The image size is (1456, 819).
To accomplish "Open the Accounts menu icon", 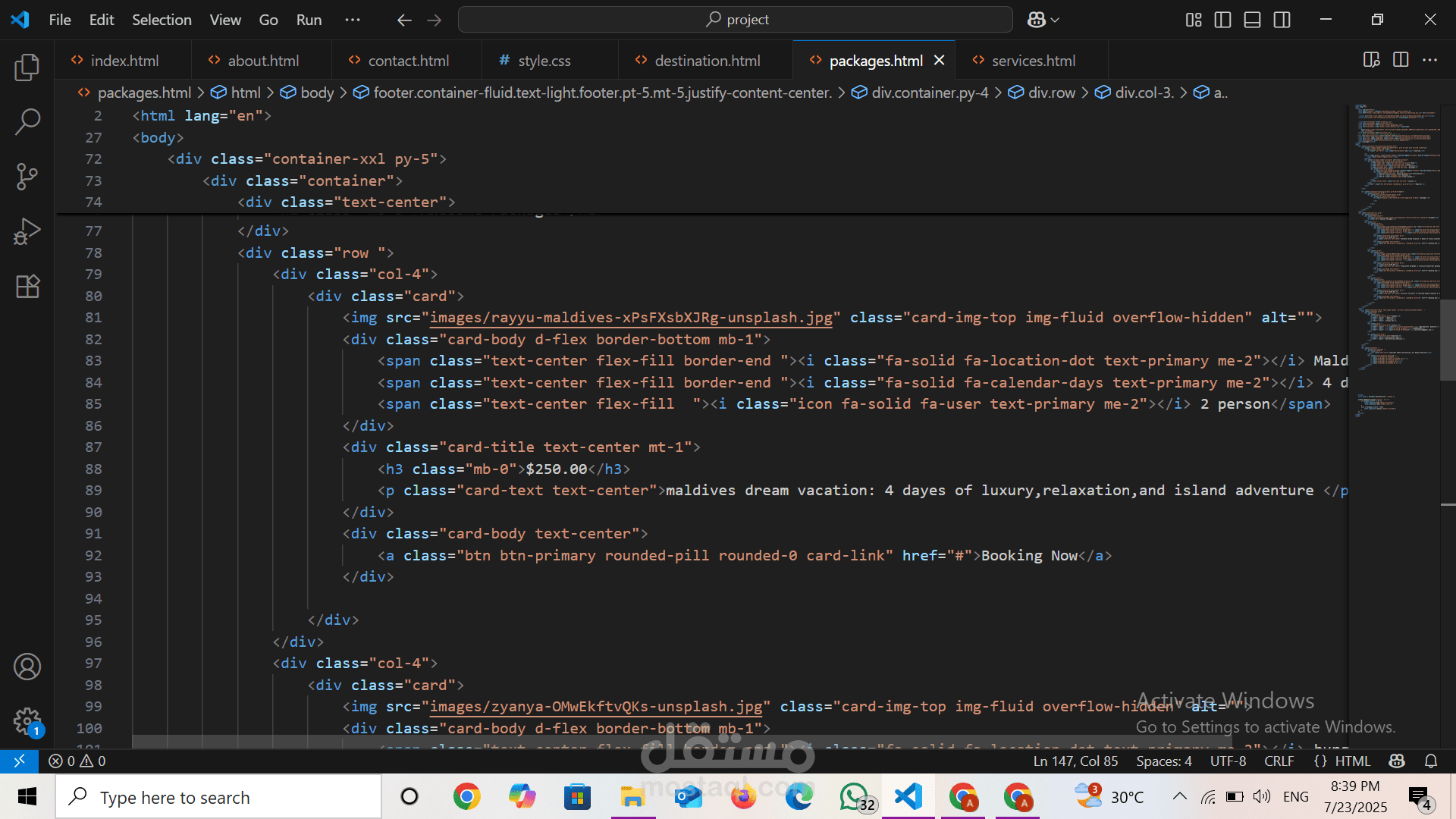I will click(x=27, y=667).
